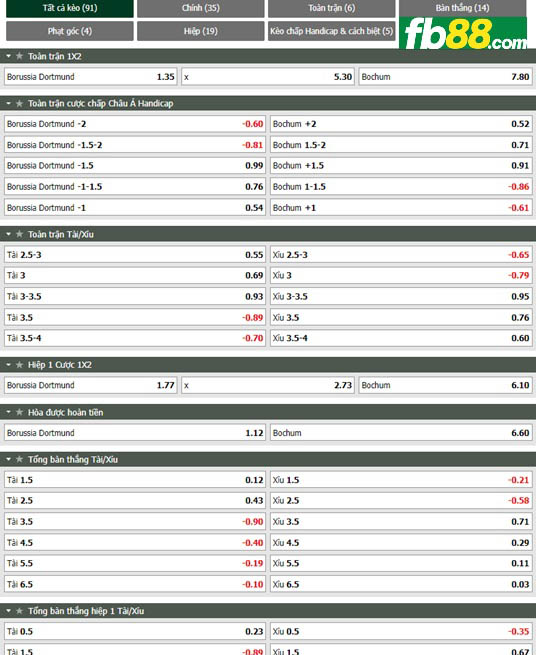536x655 pixels.
Task: Choose Tài 3 at 0.69
Action: click(135, 276)
